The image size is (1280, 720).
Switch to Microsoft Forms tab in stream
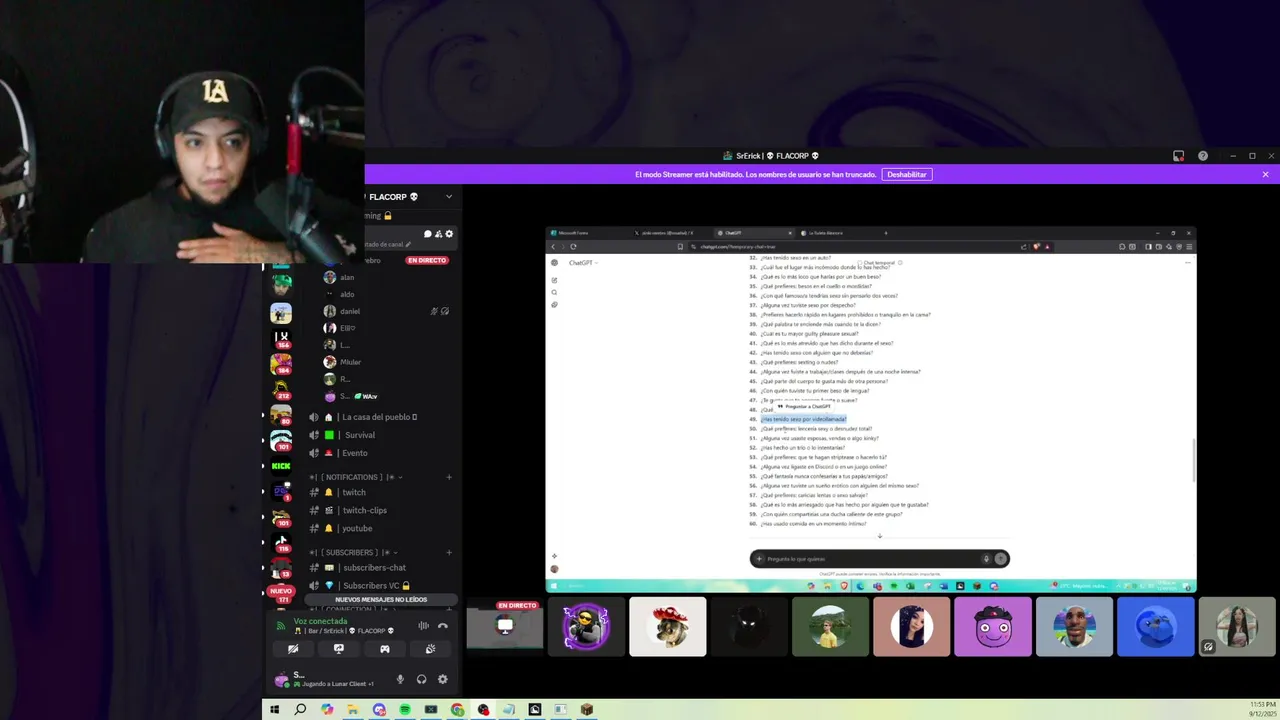pos(573,233)
